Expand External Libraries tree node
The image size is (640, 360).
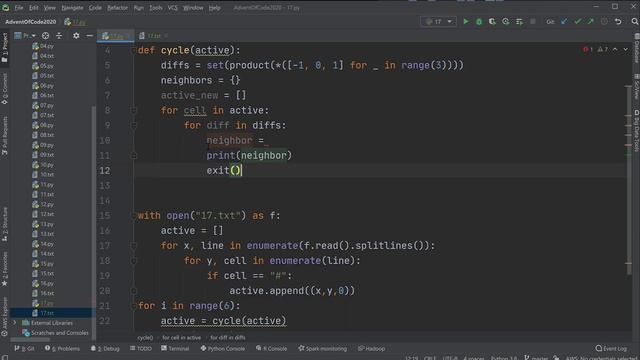pos(15,323)
